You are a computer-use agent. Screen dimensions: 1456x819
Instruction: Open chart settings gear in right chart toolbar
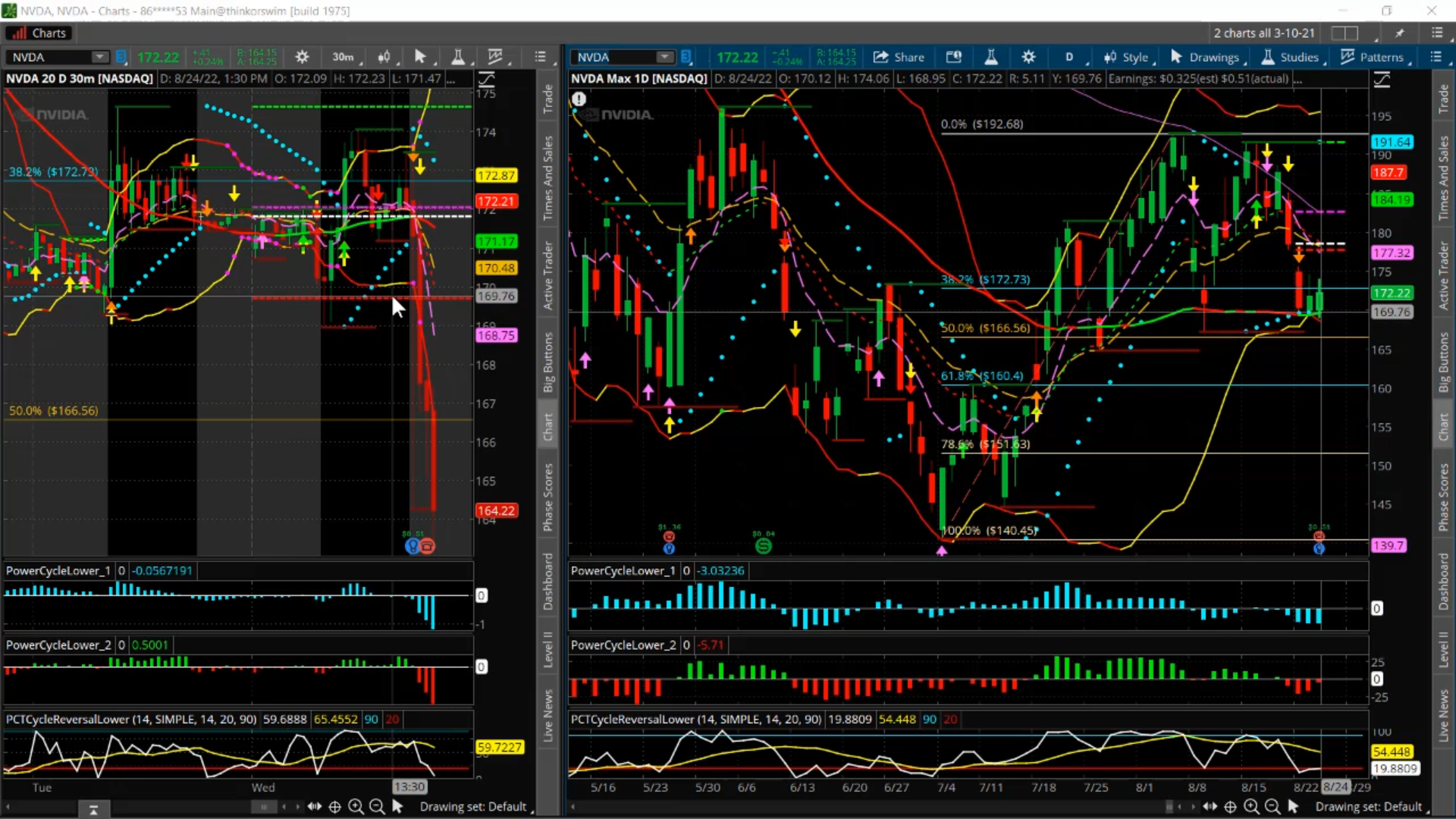1028,57
